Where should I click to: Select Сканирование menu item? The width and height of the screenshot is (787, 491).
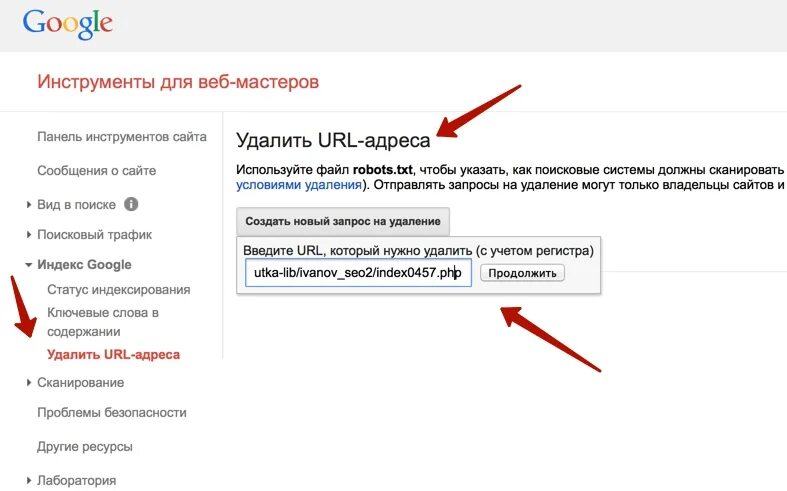[x=80, y=383]
